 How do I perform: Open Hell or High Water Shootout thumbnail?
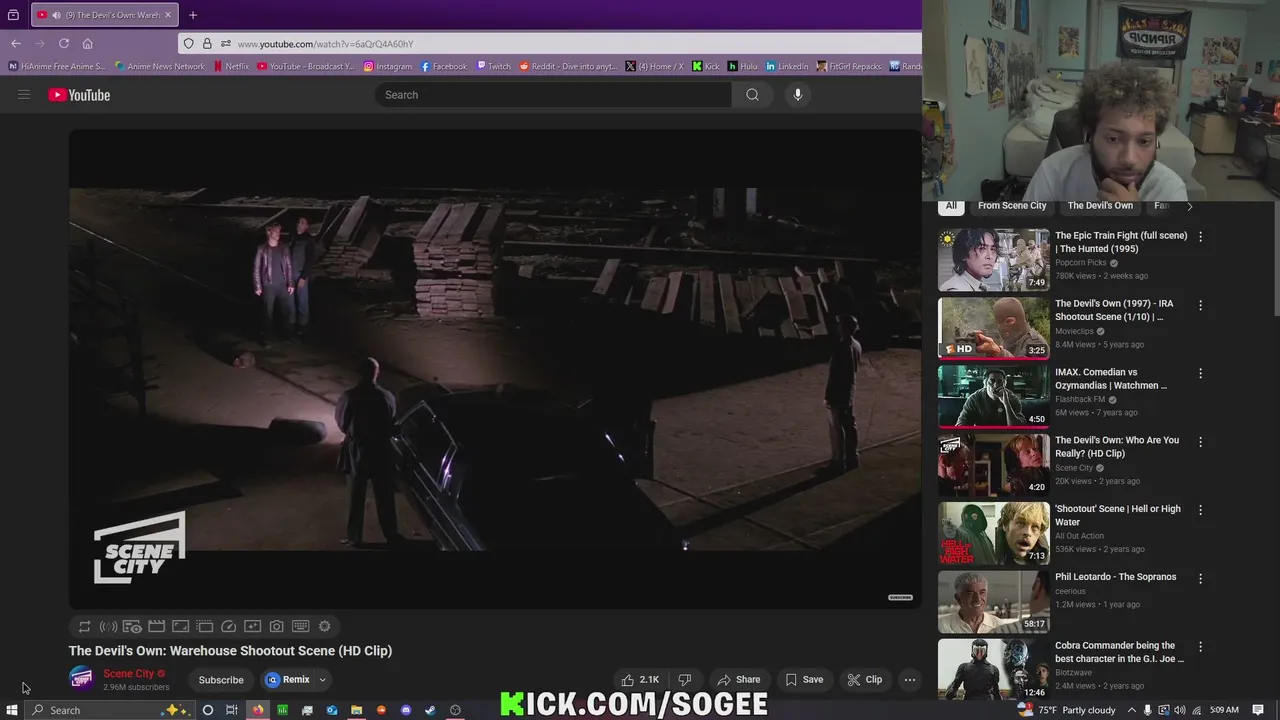click(993, 533)
